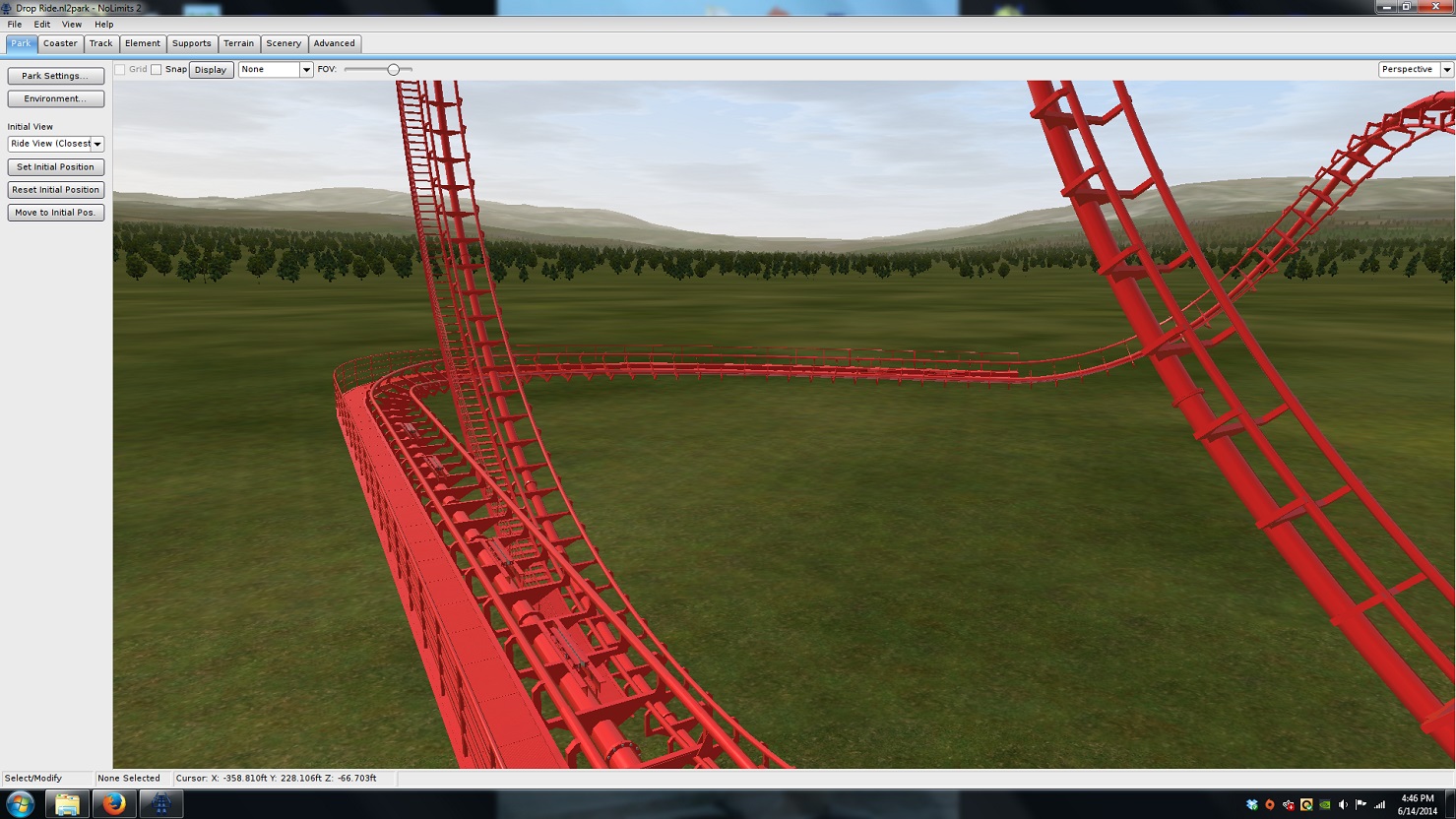This screenshot has width=1456, height=819.
Task: Switch to the Terrain tab
Action: click(238, 43)
